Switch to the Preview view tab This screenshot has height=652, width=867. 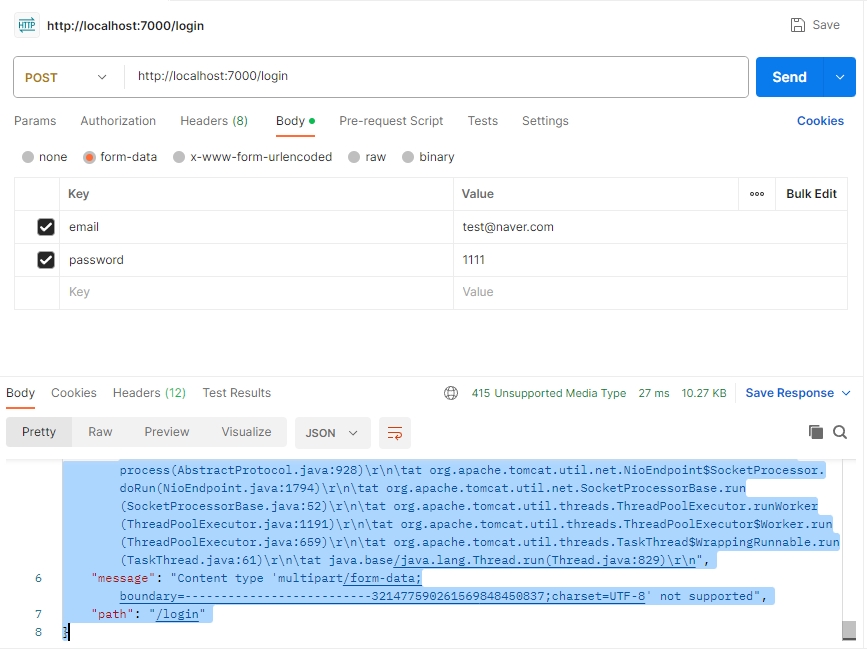click(166, 432)
